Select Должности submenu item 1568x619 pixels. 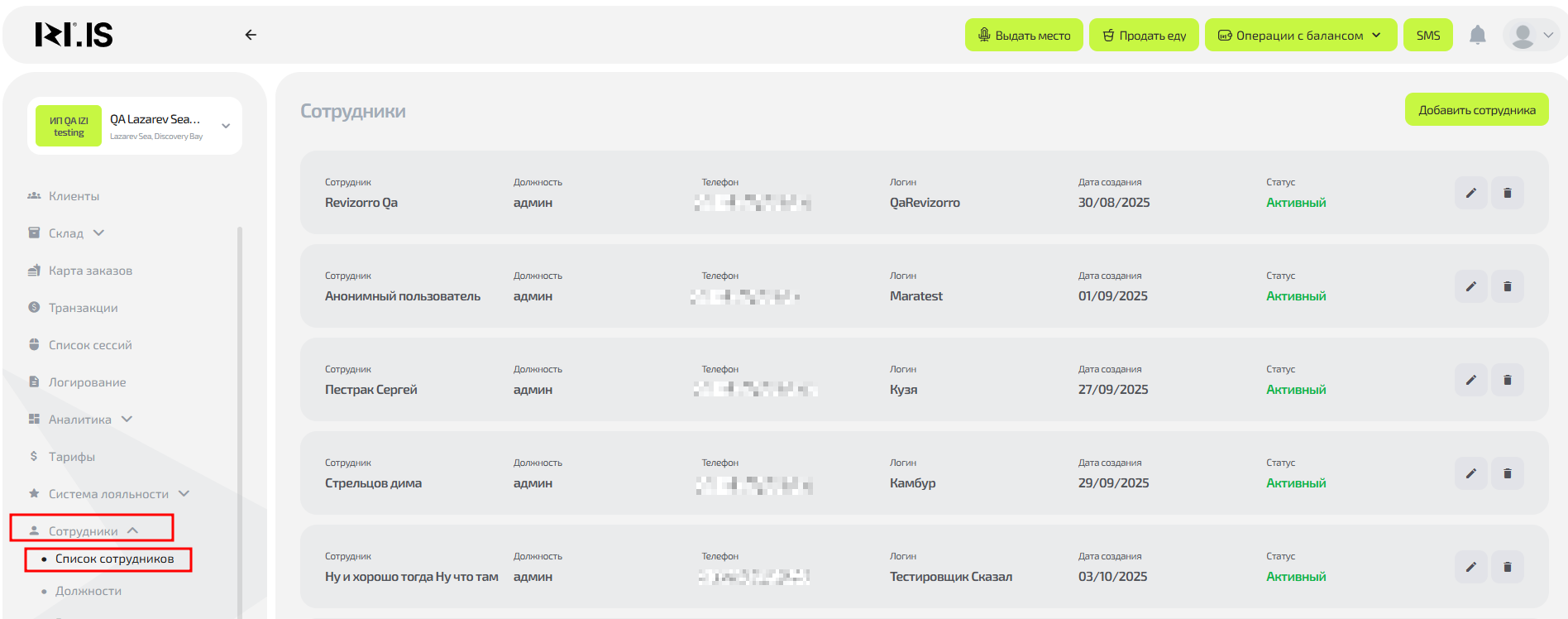tap(88, 591)
